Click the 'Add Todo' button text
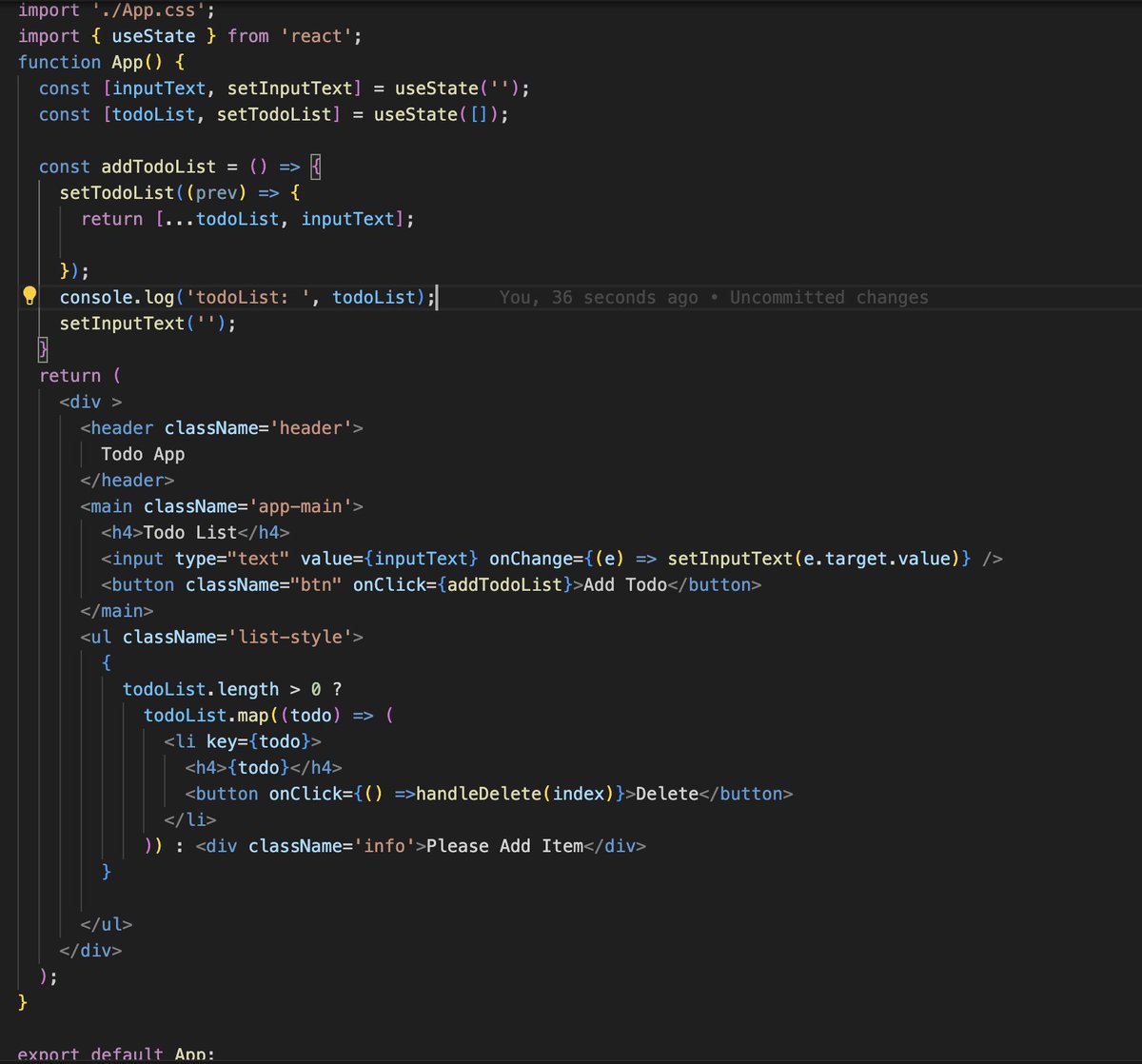The height and width of the screenshot is (1064, 1142). point(625,585)
